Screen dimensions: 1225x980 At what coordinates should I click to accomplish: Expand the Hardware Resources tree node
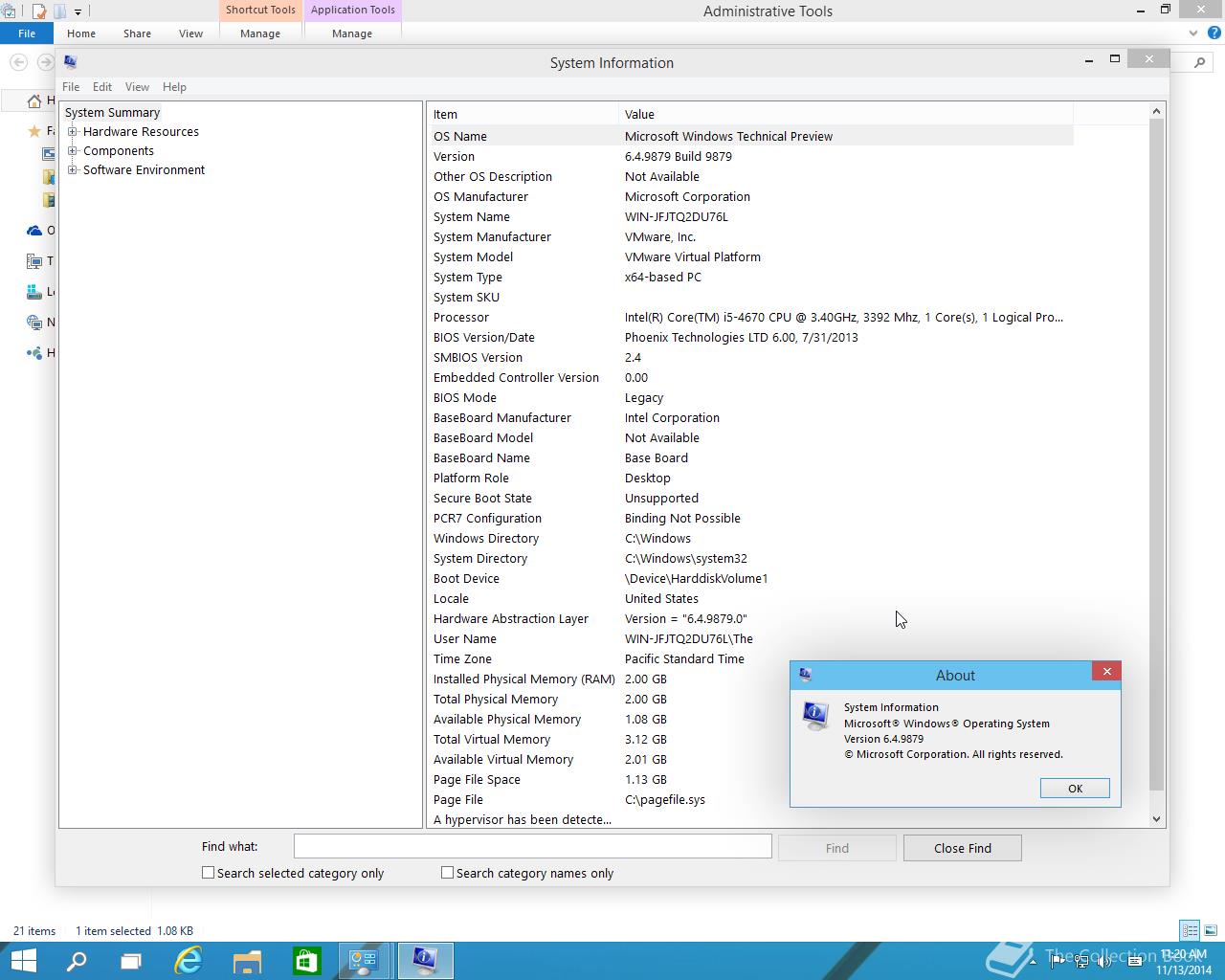point(73,131)
